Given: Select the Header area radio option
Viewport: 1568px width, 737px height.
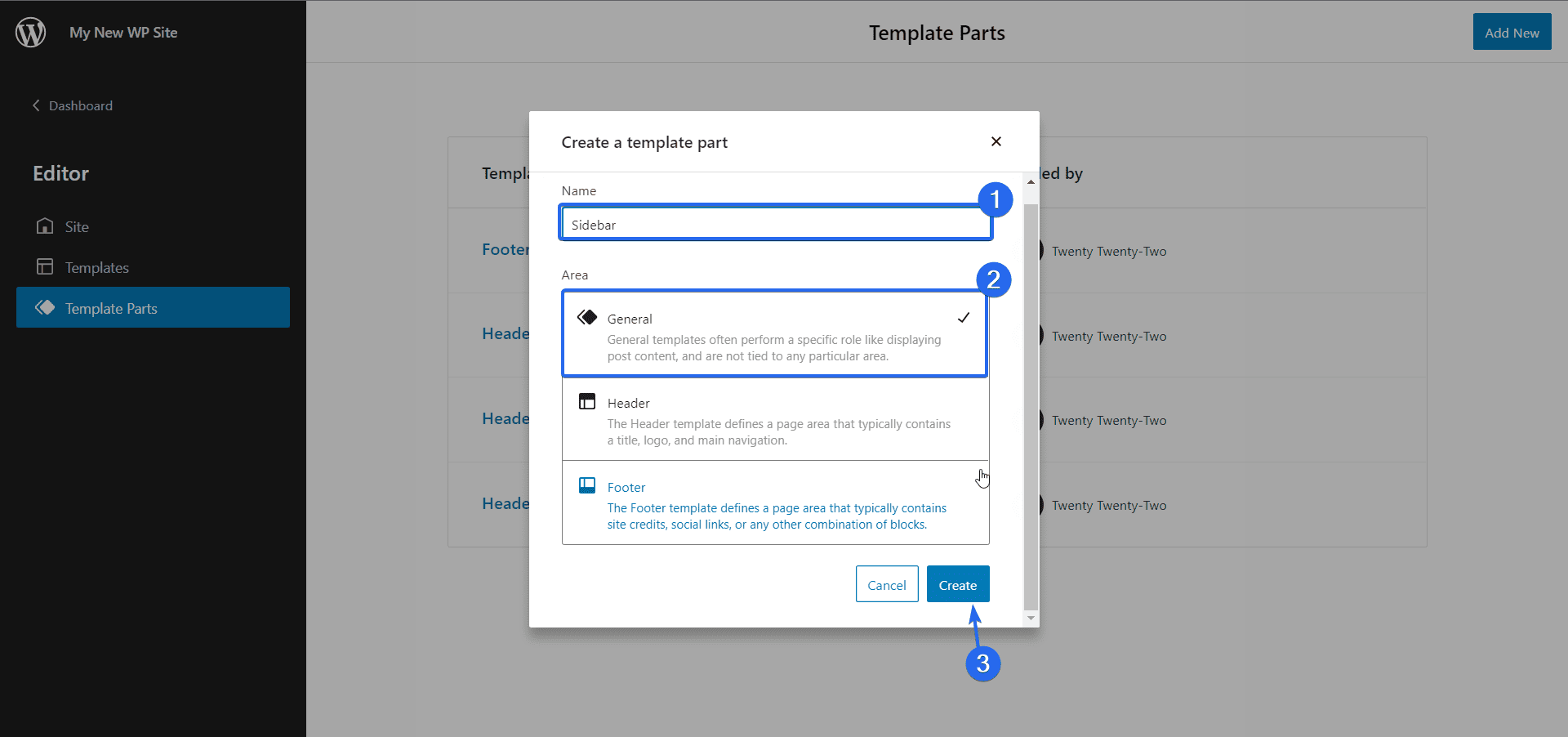Looking at the screenshot, I should [774, 419].
